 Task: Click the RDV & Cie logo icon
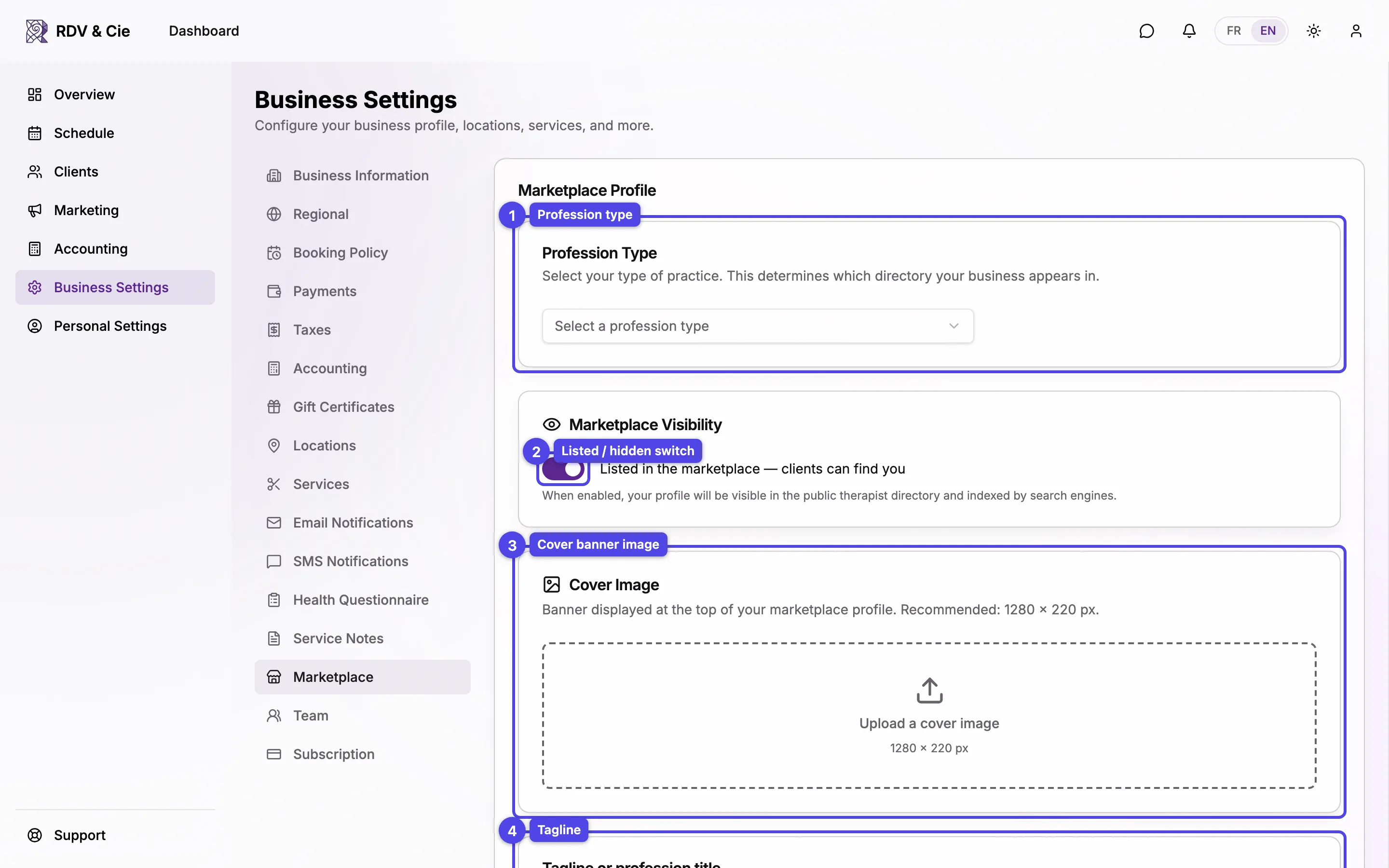pyautogui.click(x=37, y=31)
